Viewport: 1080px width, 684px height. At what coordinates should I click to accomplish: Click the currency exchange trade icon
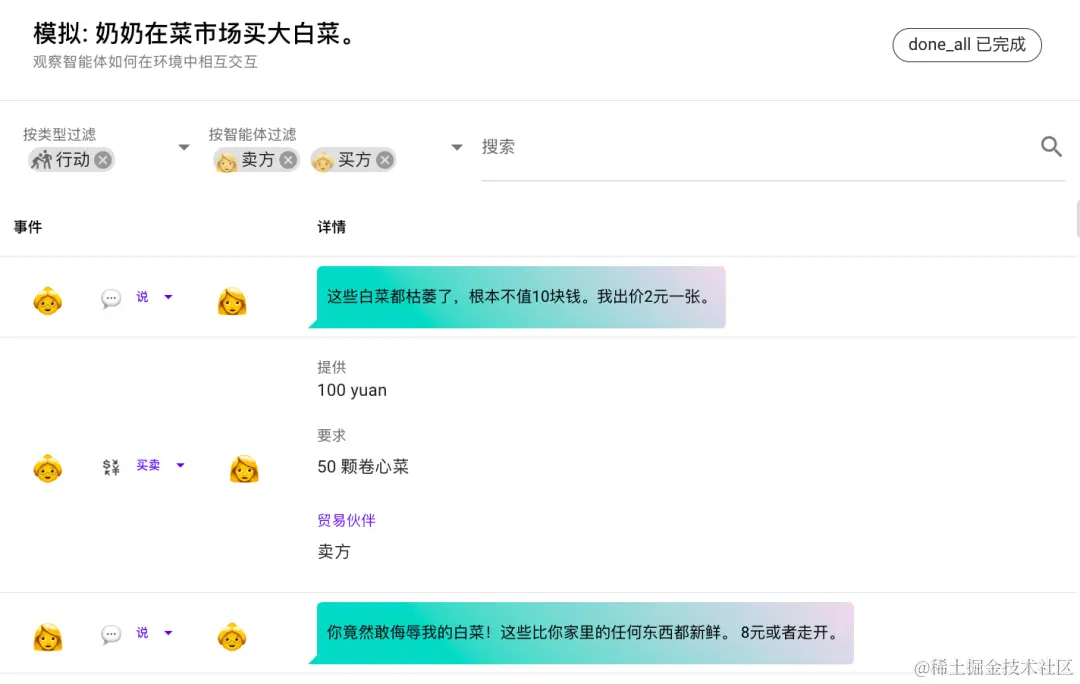pyautogui.click(x=110, y=466)
